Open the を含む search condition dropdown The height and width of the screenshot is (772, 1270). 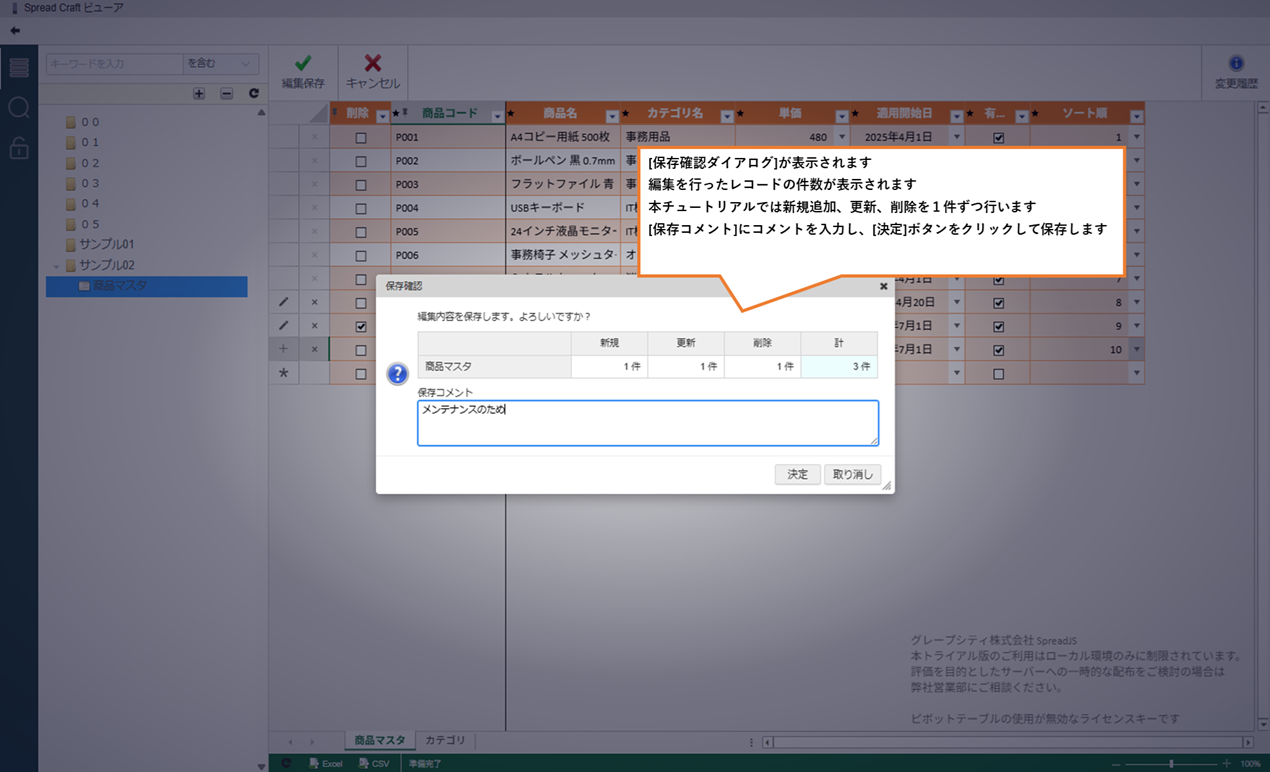221,64
